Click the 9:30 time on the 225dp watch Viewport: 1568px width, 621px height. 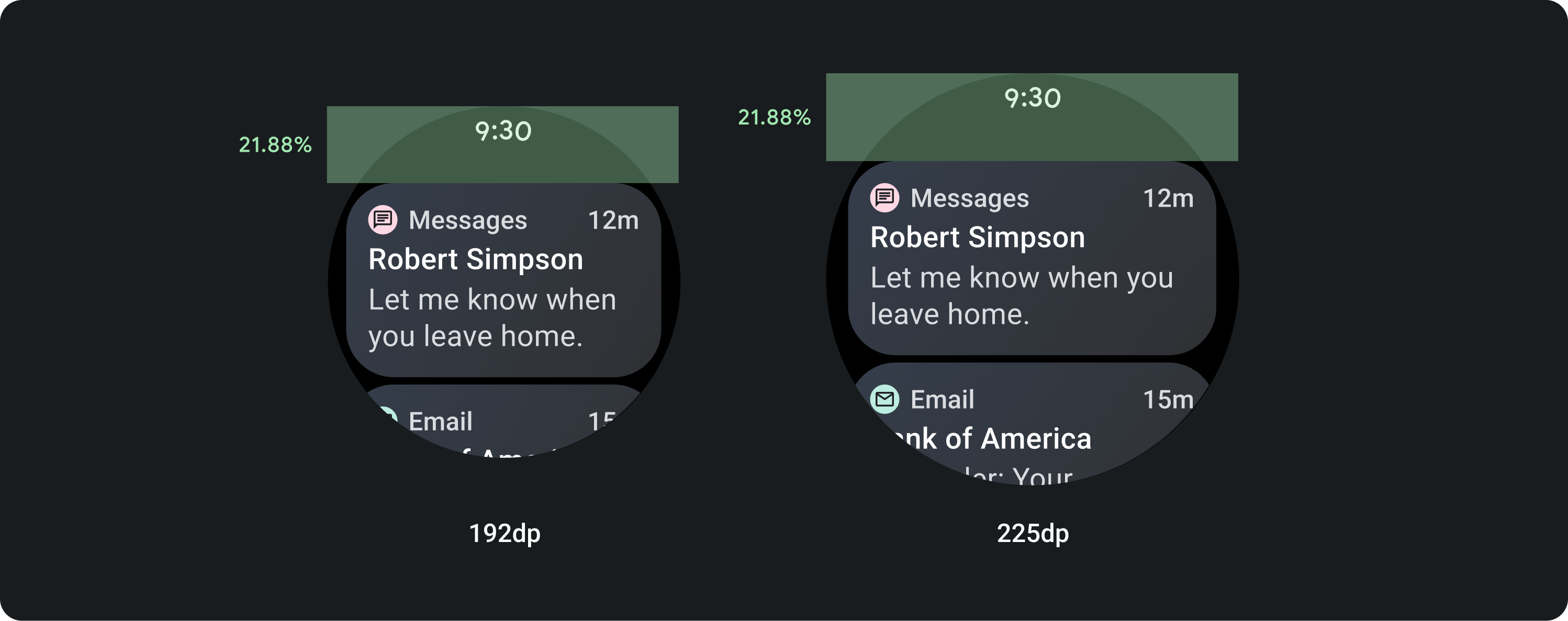point(1032,98)
